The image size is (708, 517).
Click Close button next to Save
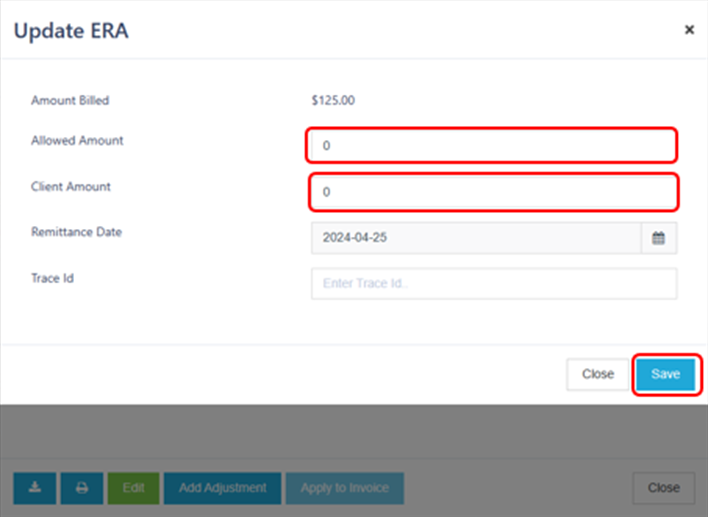tap(597, 374)
